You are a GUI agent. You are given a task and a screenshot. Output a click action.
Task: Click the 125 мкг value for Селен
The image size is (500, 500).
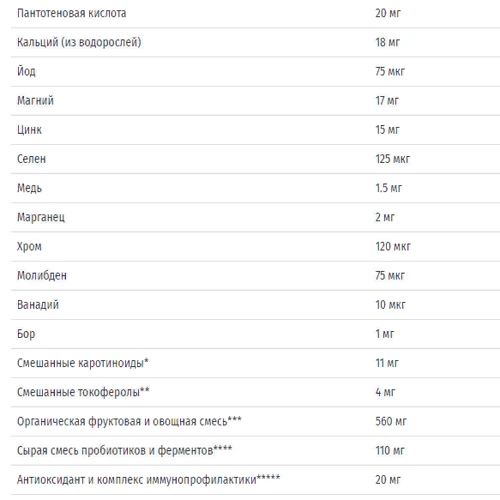tap(393, 159)
